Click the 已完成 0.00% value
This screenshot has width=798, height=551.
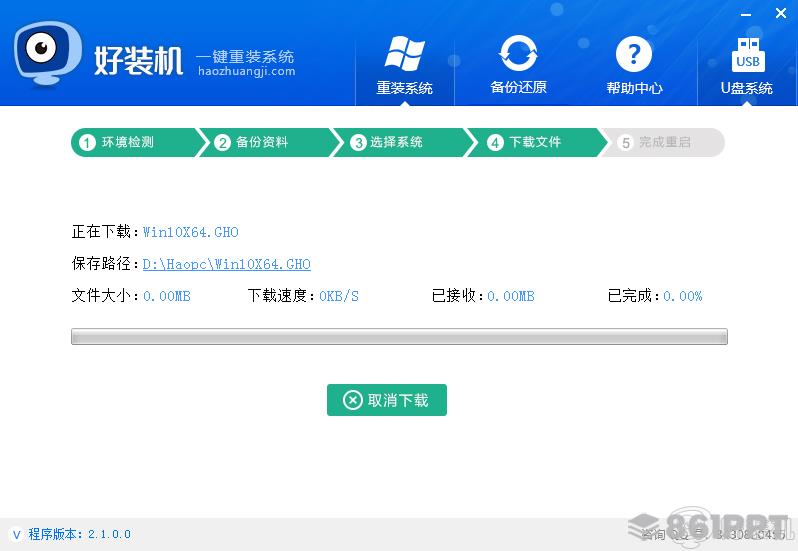(x=682, y=296)
